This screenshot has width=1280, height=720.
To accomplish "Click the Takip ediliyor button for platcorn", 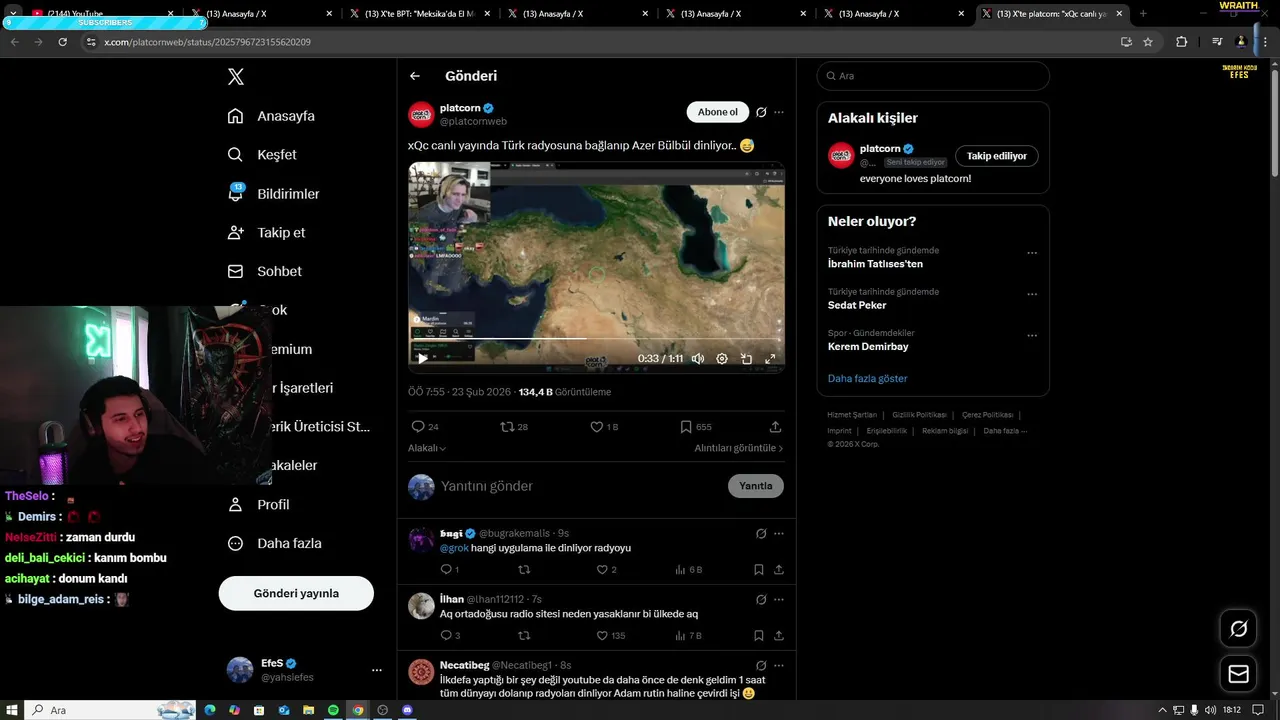I will pos(997,156).
